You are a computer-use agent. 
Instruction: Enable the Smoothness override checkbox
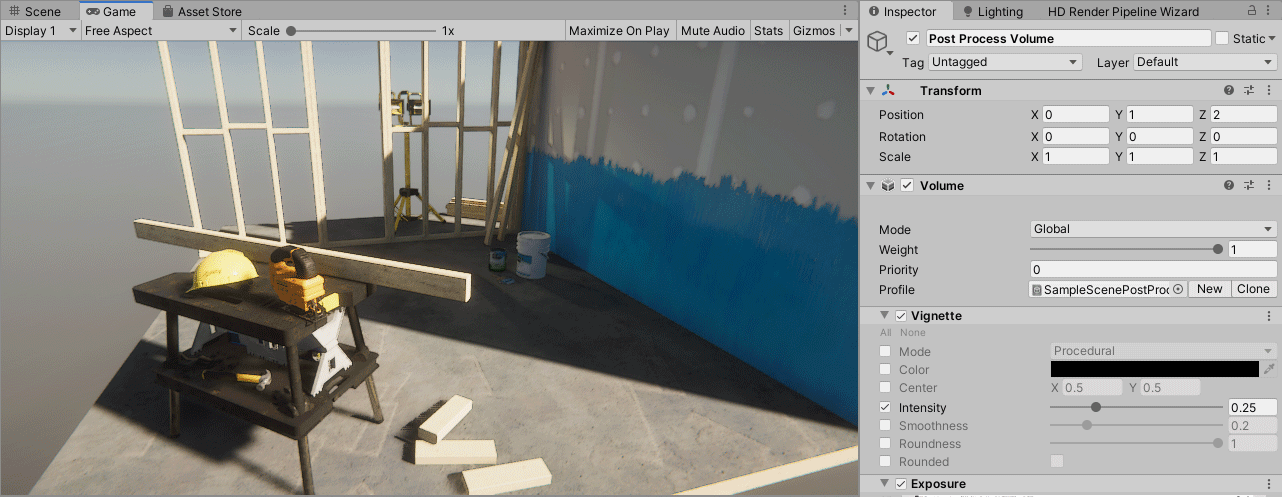click(885, 426)
